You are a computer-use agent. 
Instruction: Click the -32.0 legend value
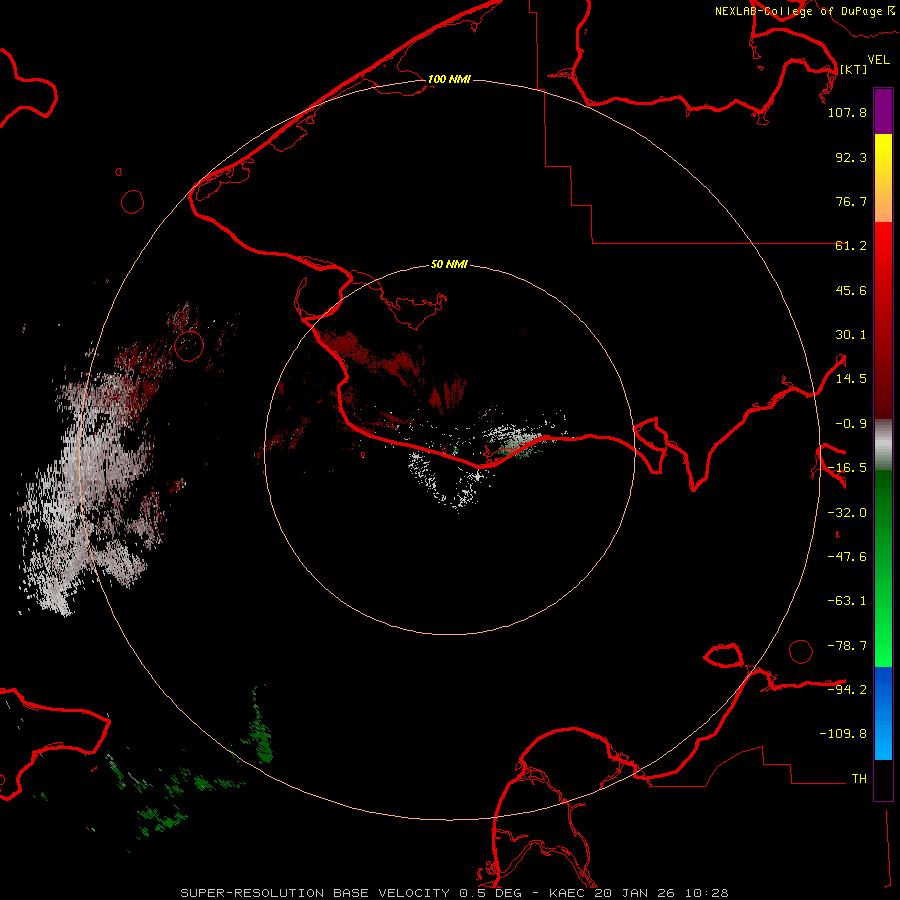847,513
